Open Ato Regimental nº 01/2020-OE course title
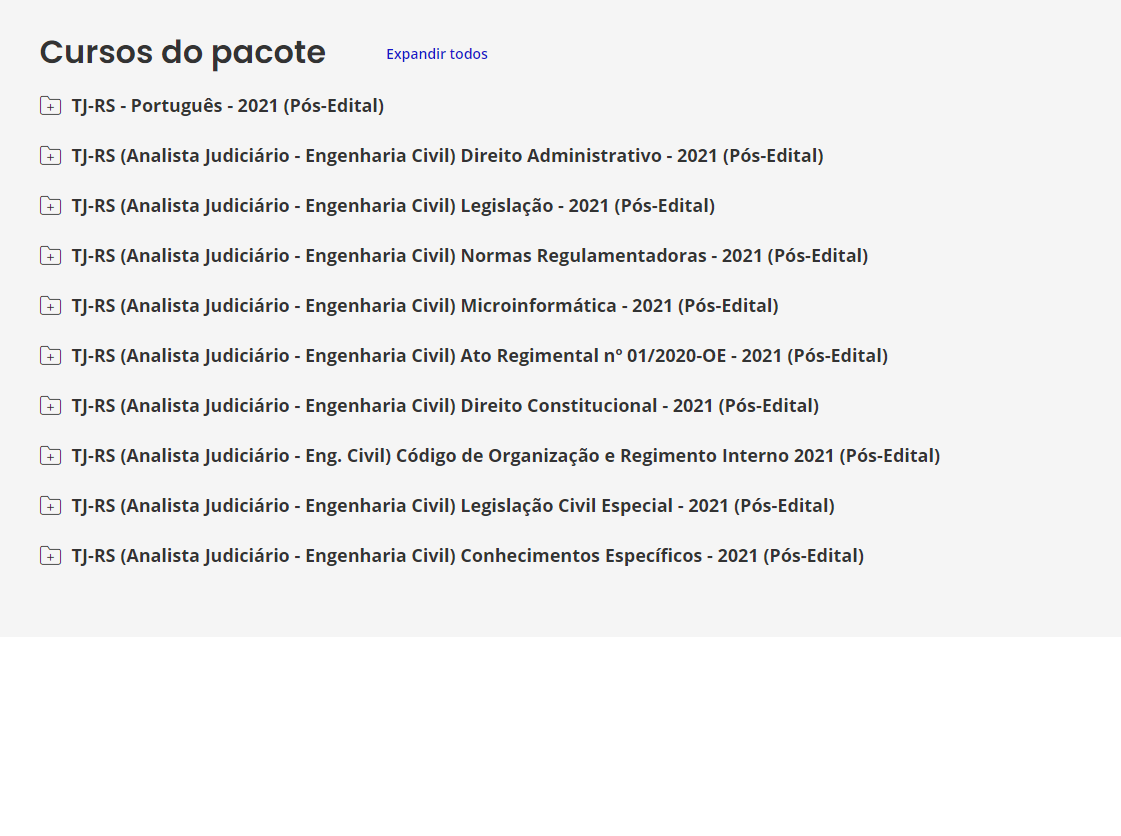 [479, 356]
